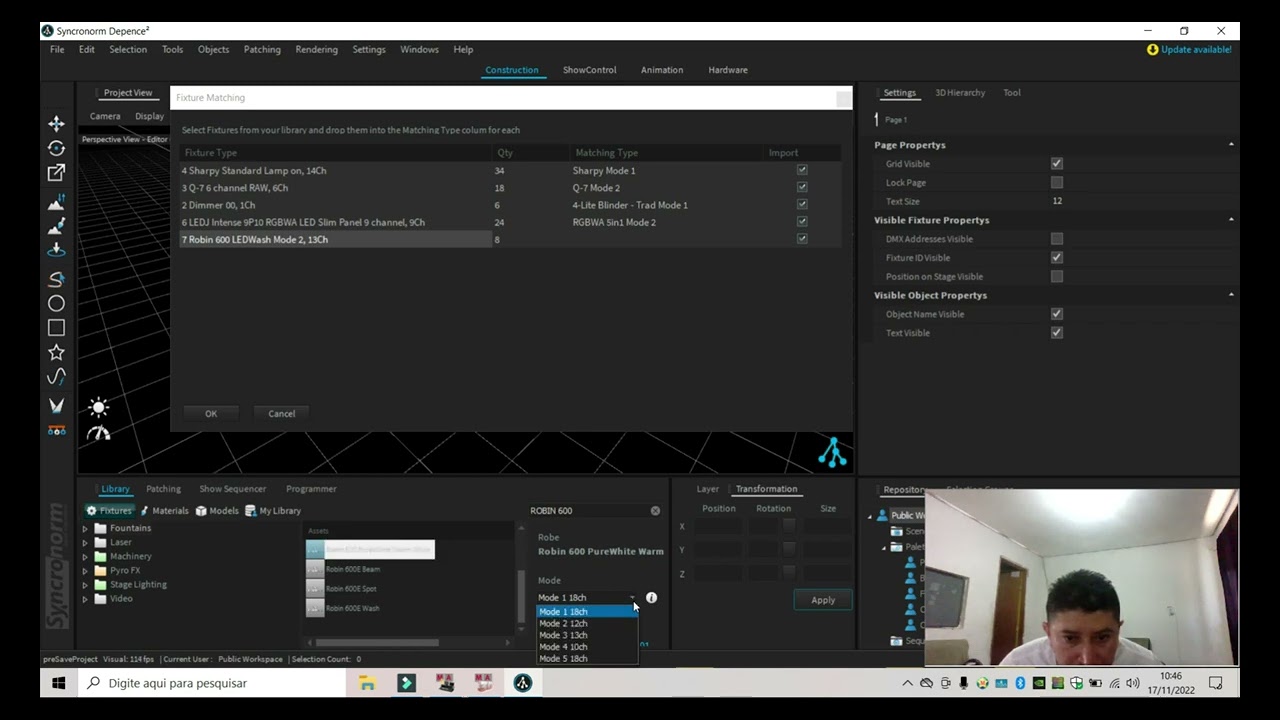The height and width of the screenshot is (720, 1280).
Task: Click the speedometer performance icon in viewport
Action: (98, 433)
